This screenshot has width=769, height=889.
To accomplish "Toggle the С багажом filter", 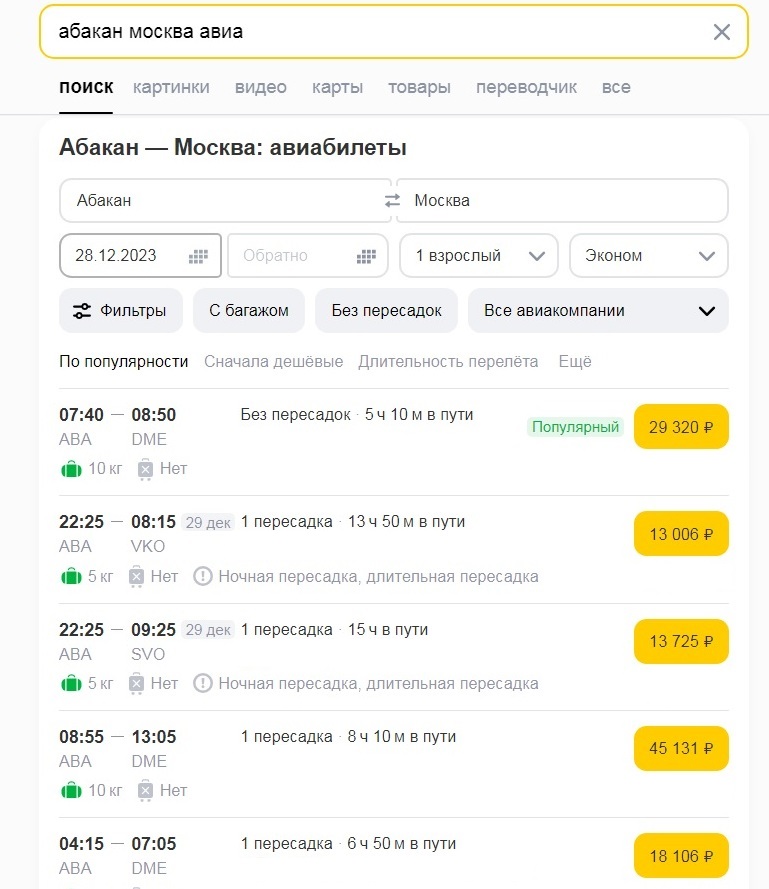I will click(x=249, y=311).
